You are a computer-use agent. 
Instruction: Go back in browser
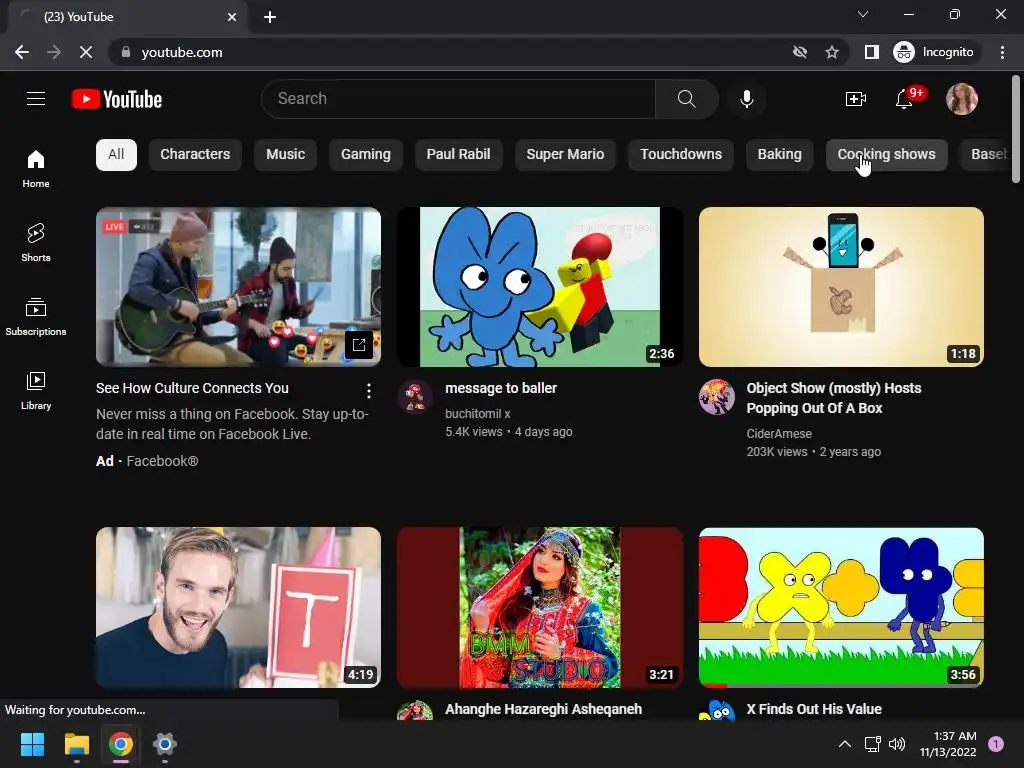coord(22,52)
